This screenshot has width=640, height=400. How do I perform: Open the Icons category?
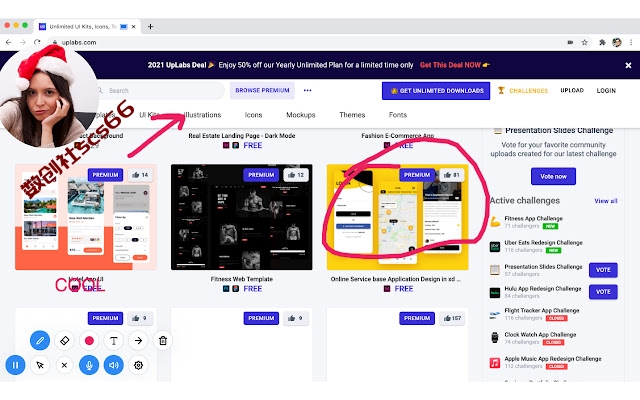253,115
